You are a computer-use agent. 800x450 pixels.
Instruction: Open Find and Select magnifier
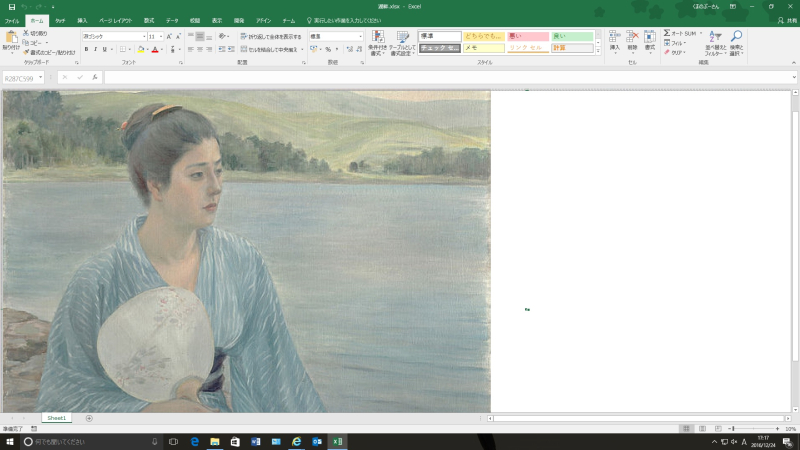pyautogui.click(x=736, y=43)
